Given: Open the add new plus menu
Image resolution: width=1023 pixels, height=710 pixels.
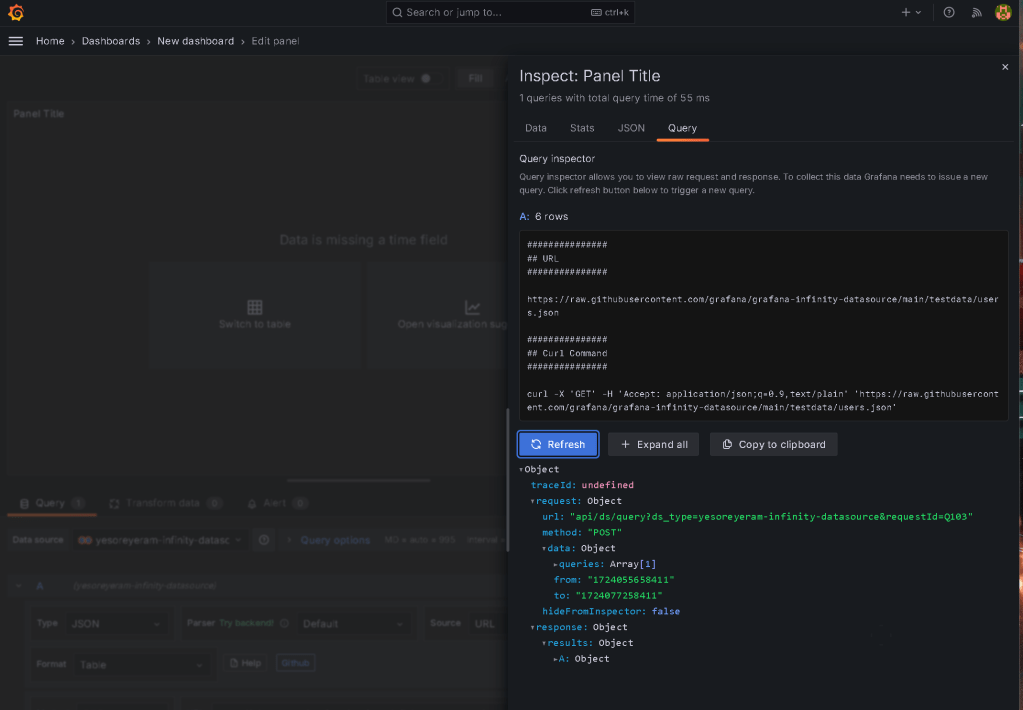Looking at the screenshot, I should (911, 12).
